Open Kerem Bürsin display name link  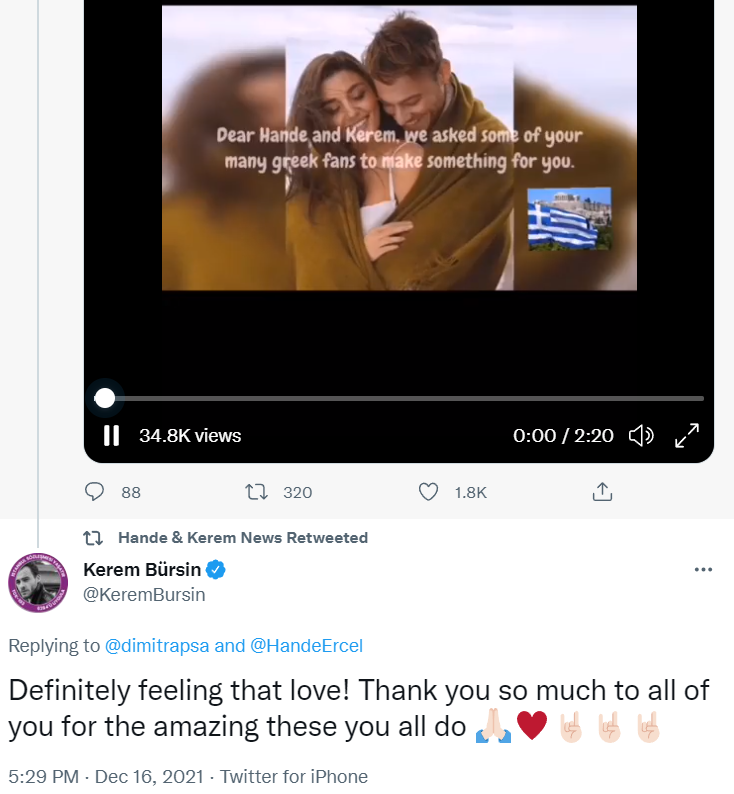(x=141, y=570)
